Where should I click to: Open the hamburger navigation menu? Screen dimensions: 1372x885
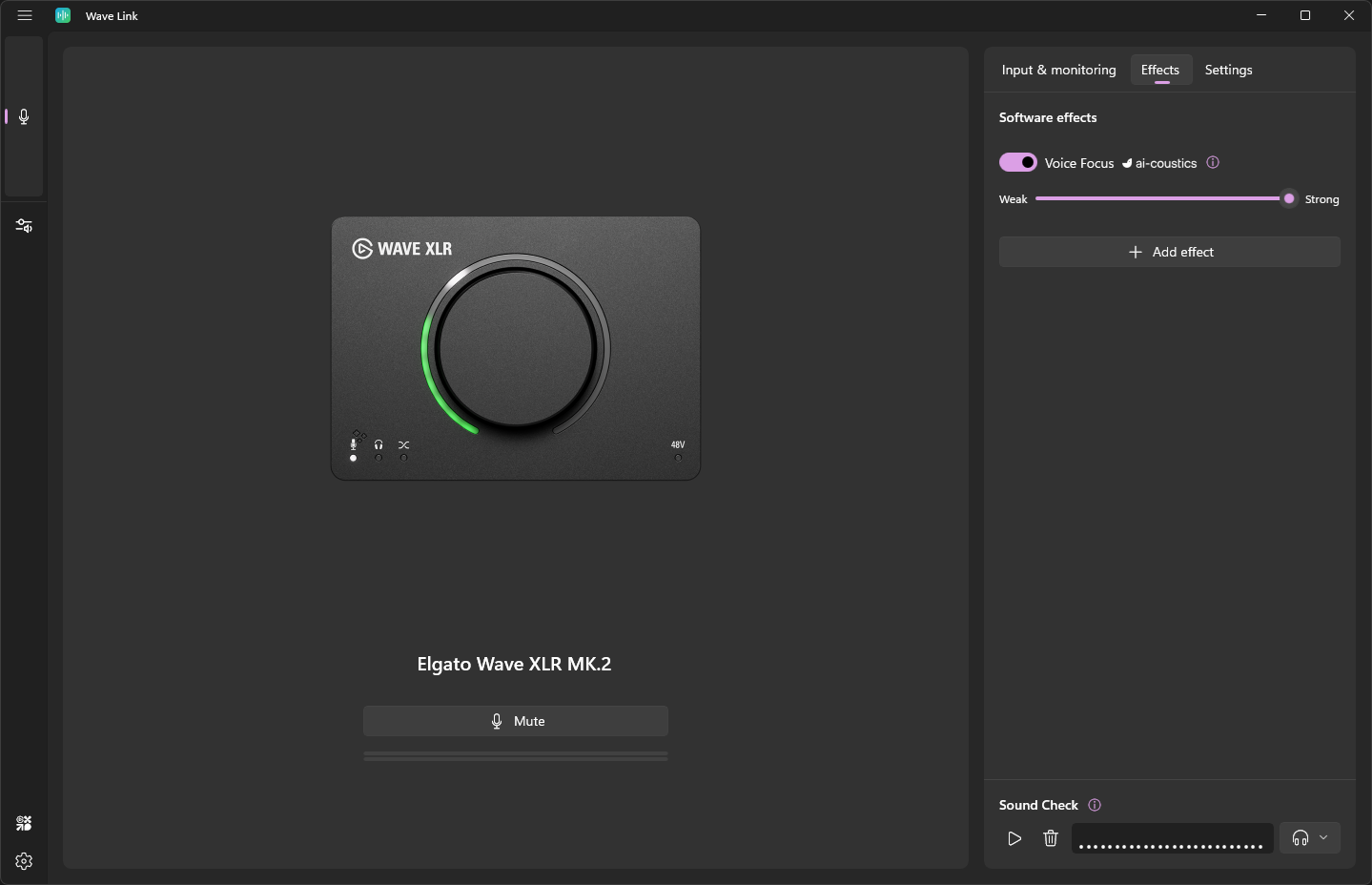(x=25, y=15)
